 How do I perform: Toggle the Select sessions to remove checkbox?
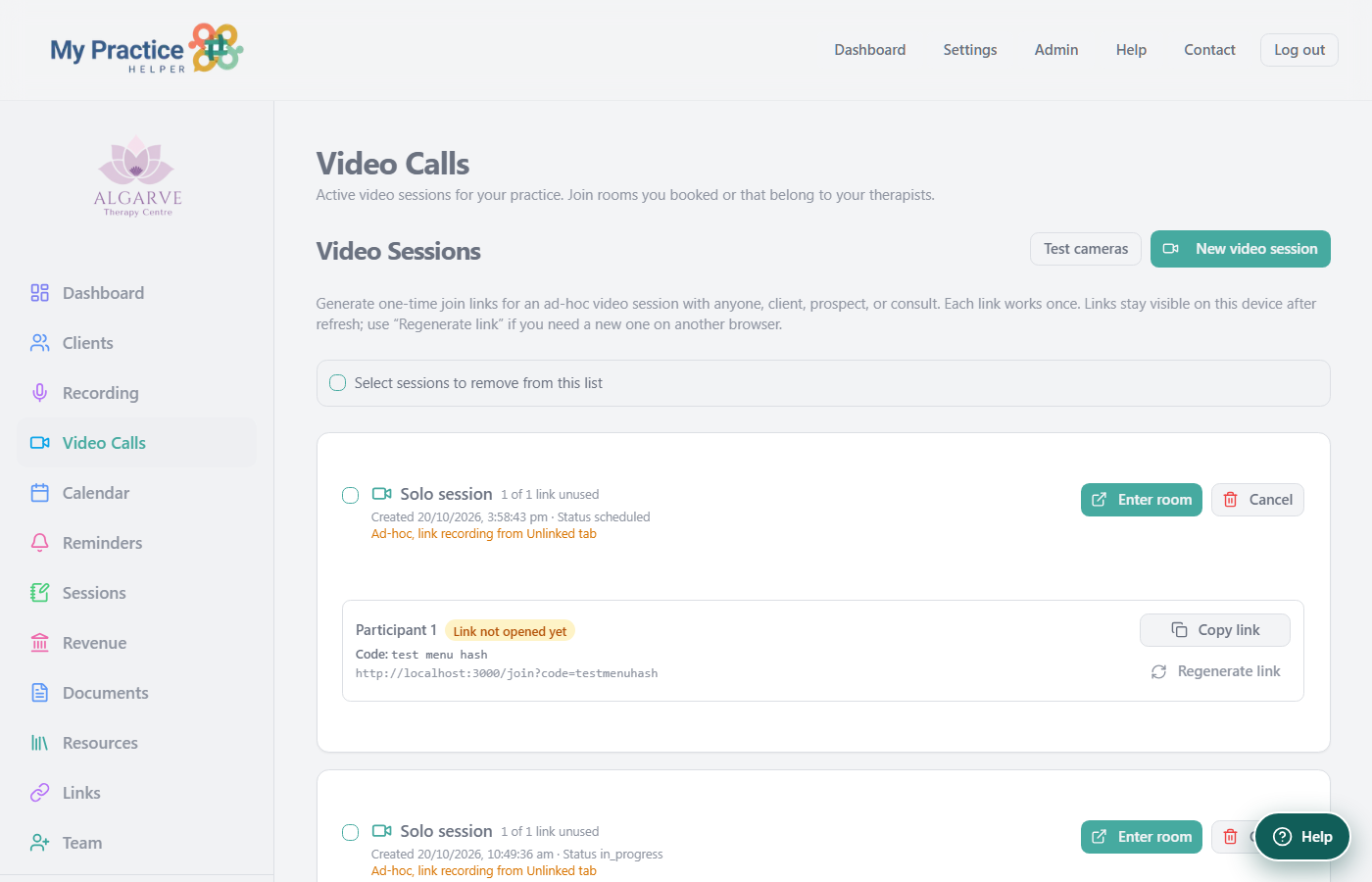(338, 383)
